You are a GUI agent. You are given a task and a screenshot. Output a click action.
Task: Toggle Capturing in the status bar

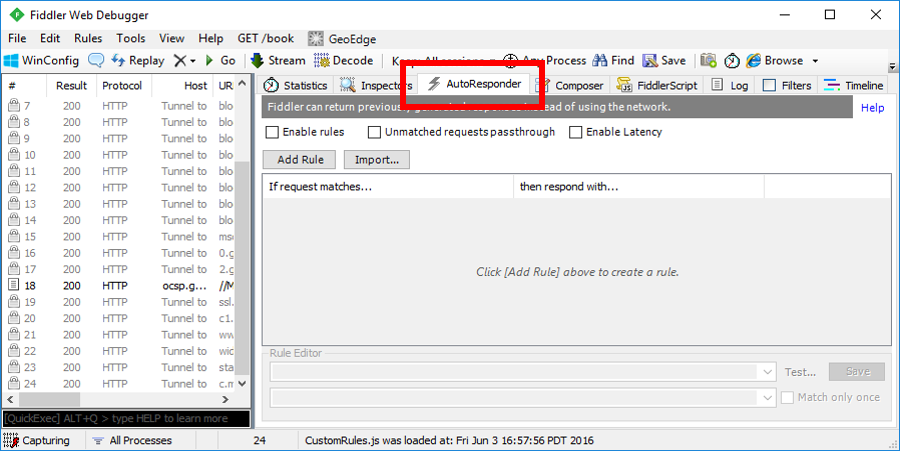(37, 441)
